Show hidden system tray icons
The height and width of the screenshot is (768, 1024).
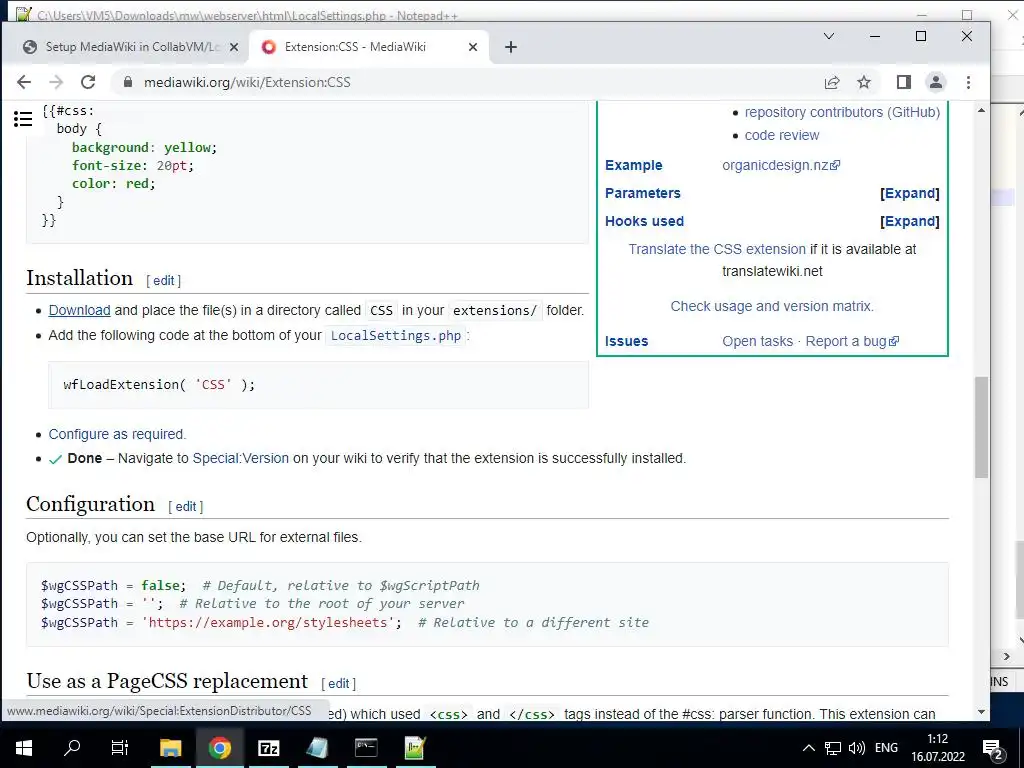808,748
